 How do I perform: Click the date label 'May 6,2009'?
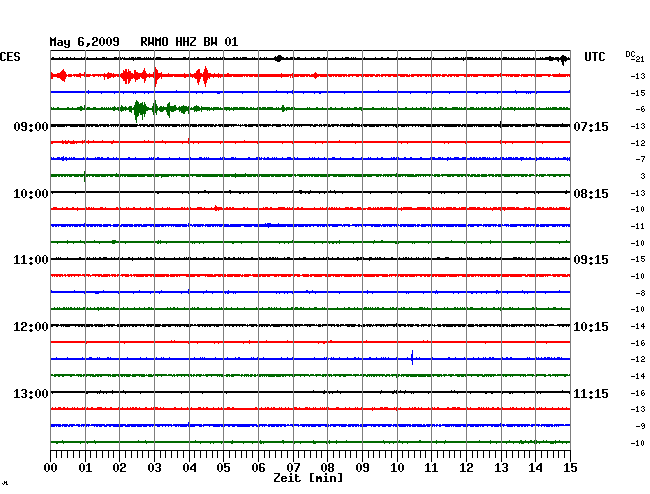[x=85, y=42]
